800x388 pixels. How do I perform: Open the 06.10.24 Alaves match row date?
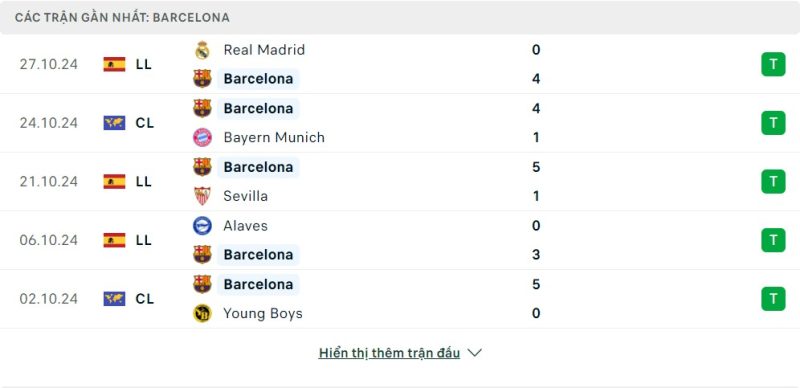pyautogui.click(x=49, y=240)
